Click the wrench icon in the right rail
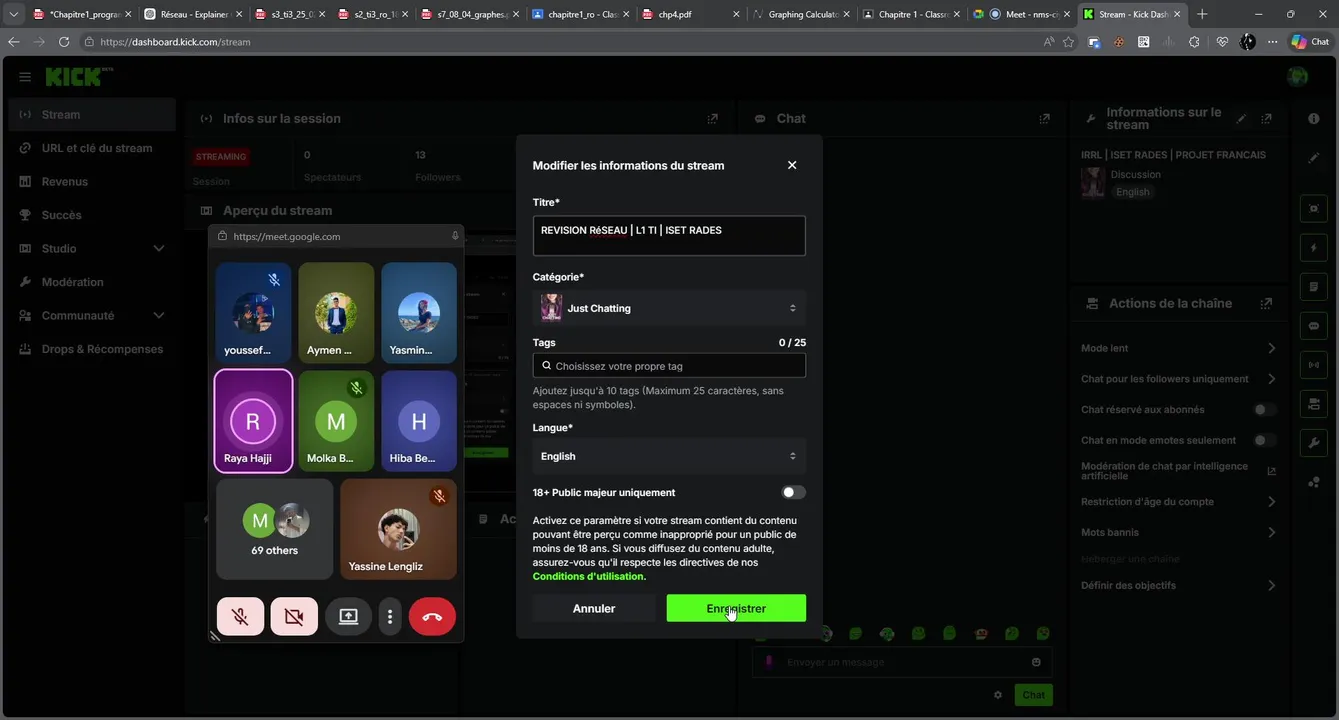Image resolution: width=1339 pixels, height=720 pixels. coord(1314,443)
